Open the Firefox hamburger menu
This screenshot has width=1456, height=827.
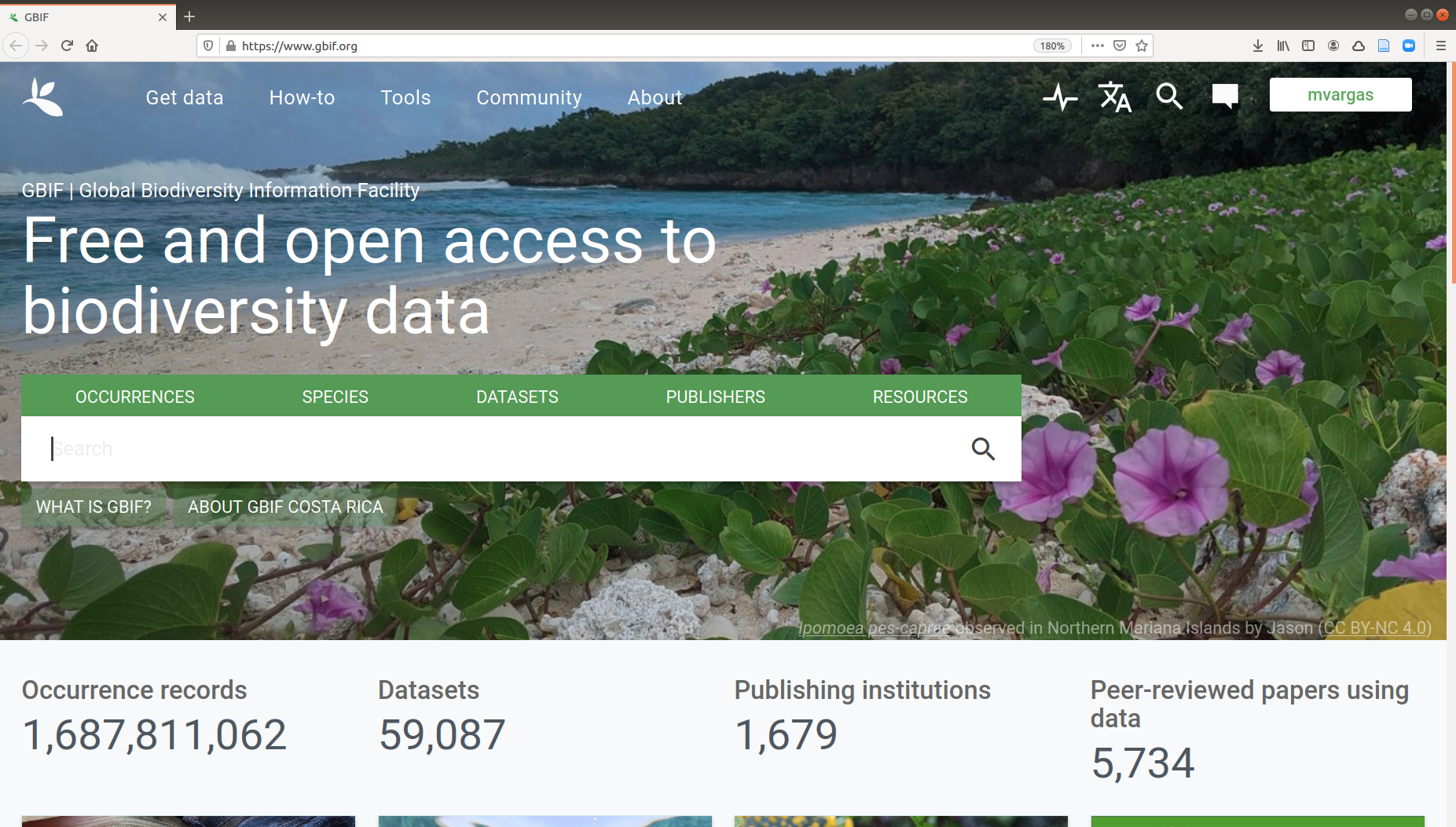pos(1440,46)
